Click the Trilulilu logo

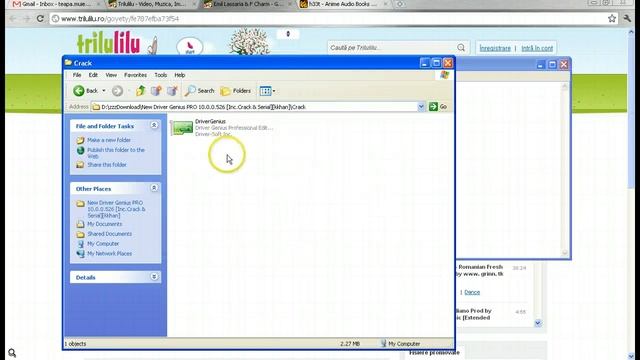[x=109, y=42]
